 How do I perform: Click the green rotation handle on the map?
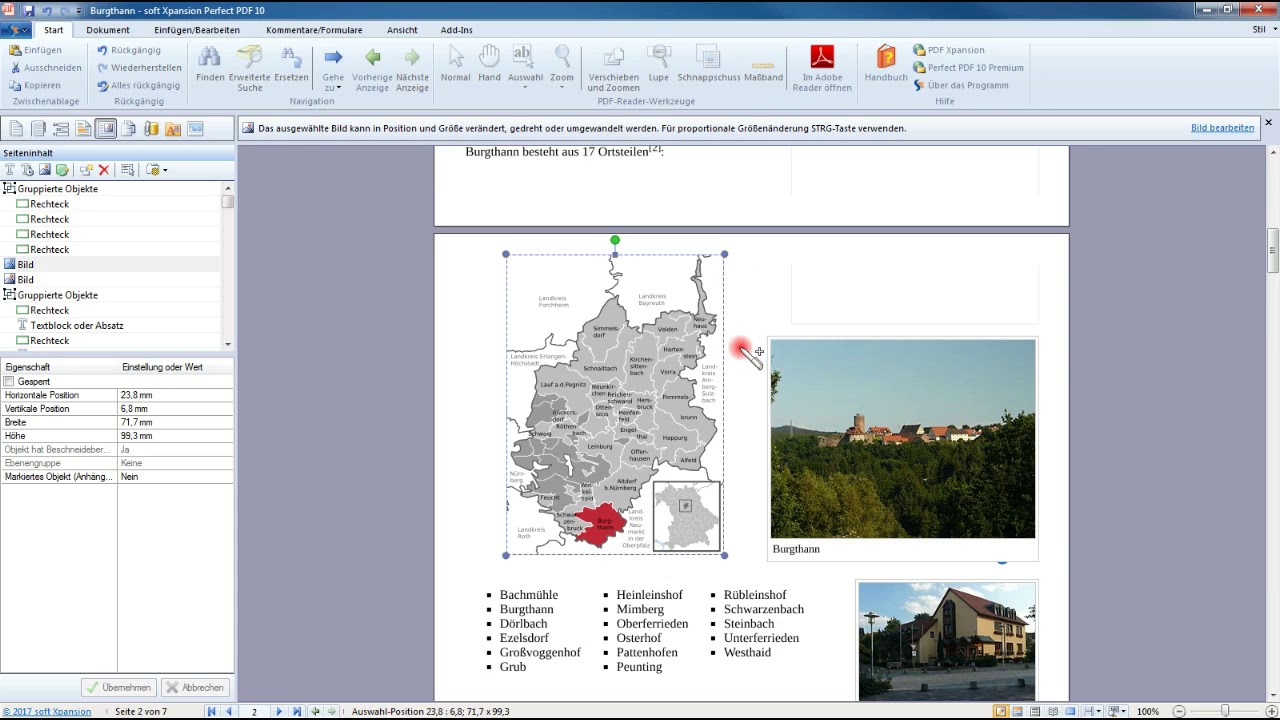tap(615, 240)
